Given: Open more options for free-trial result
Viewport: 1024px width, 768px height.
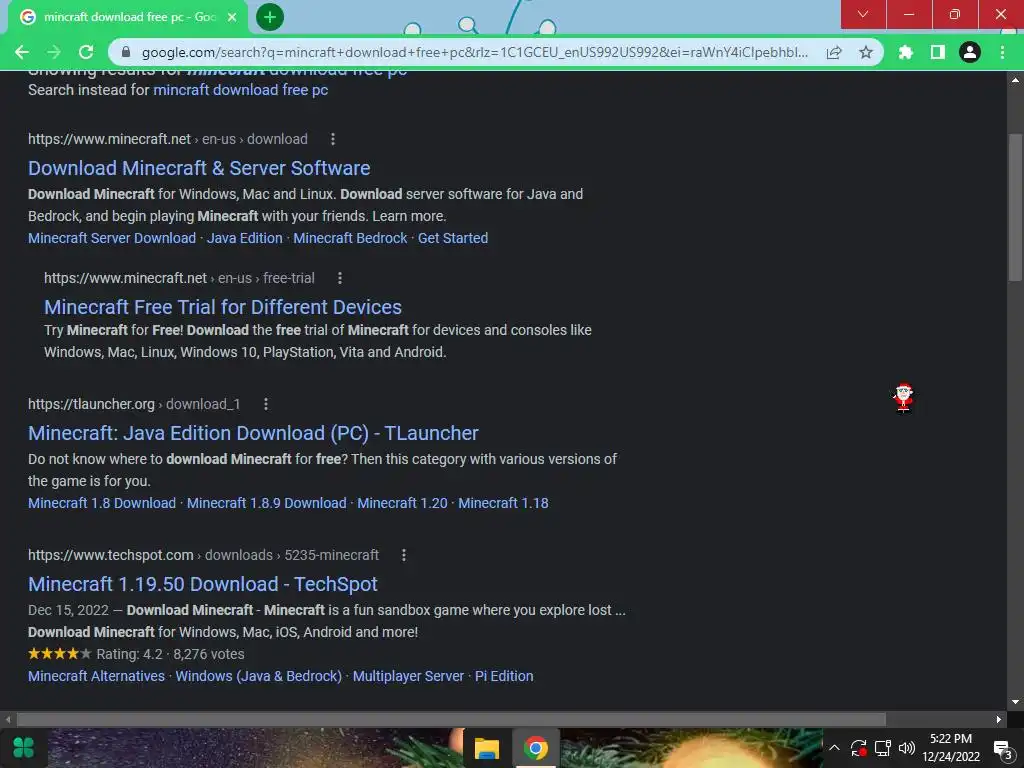Looking at the screenshot, I should tap(340, 278).
